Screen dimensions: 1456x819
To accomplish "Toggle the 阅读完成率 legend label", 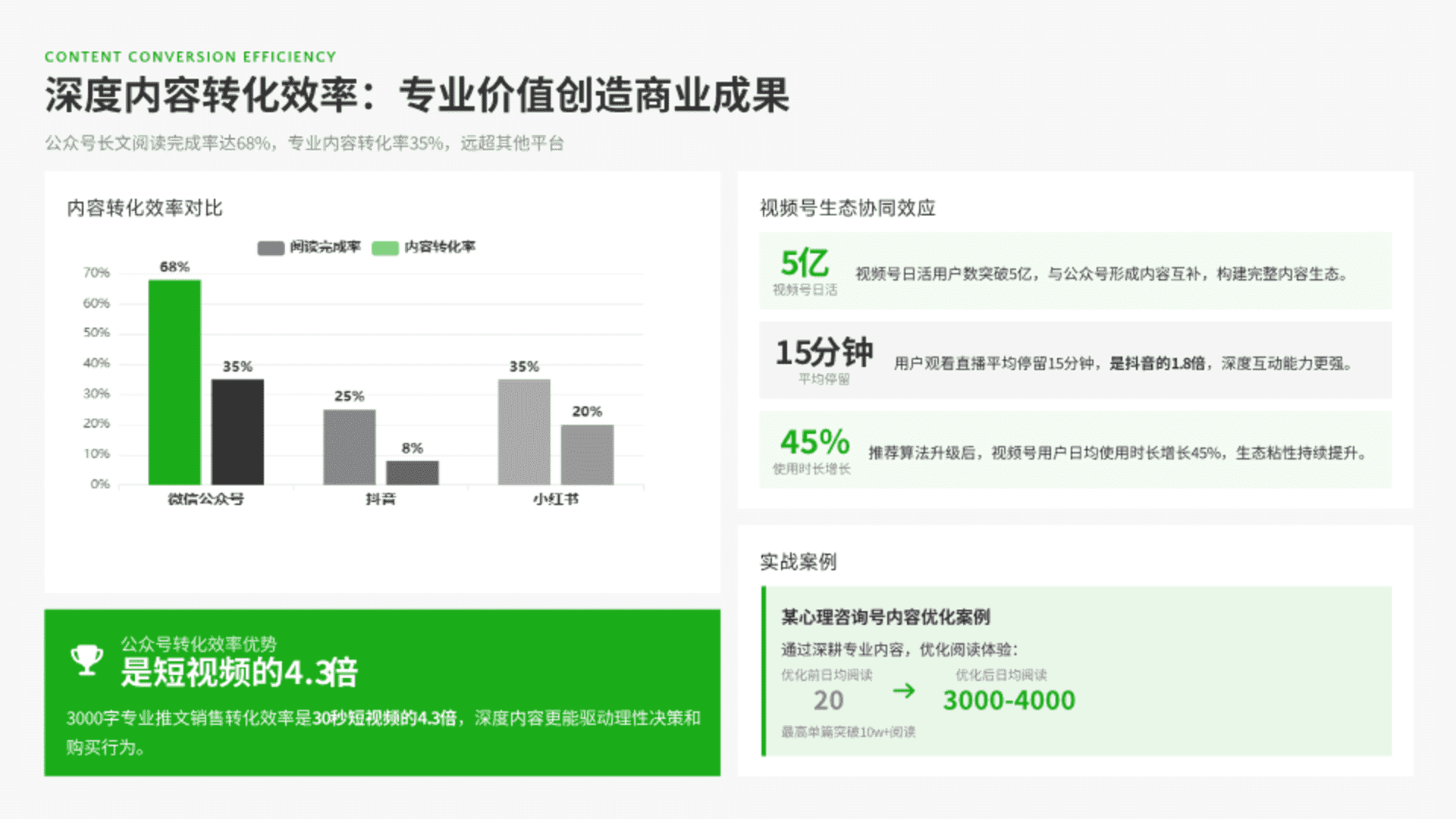I will (x=325, y=246).
